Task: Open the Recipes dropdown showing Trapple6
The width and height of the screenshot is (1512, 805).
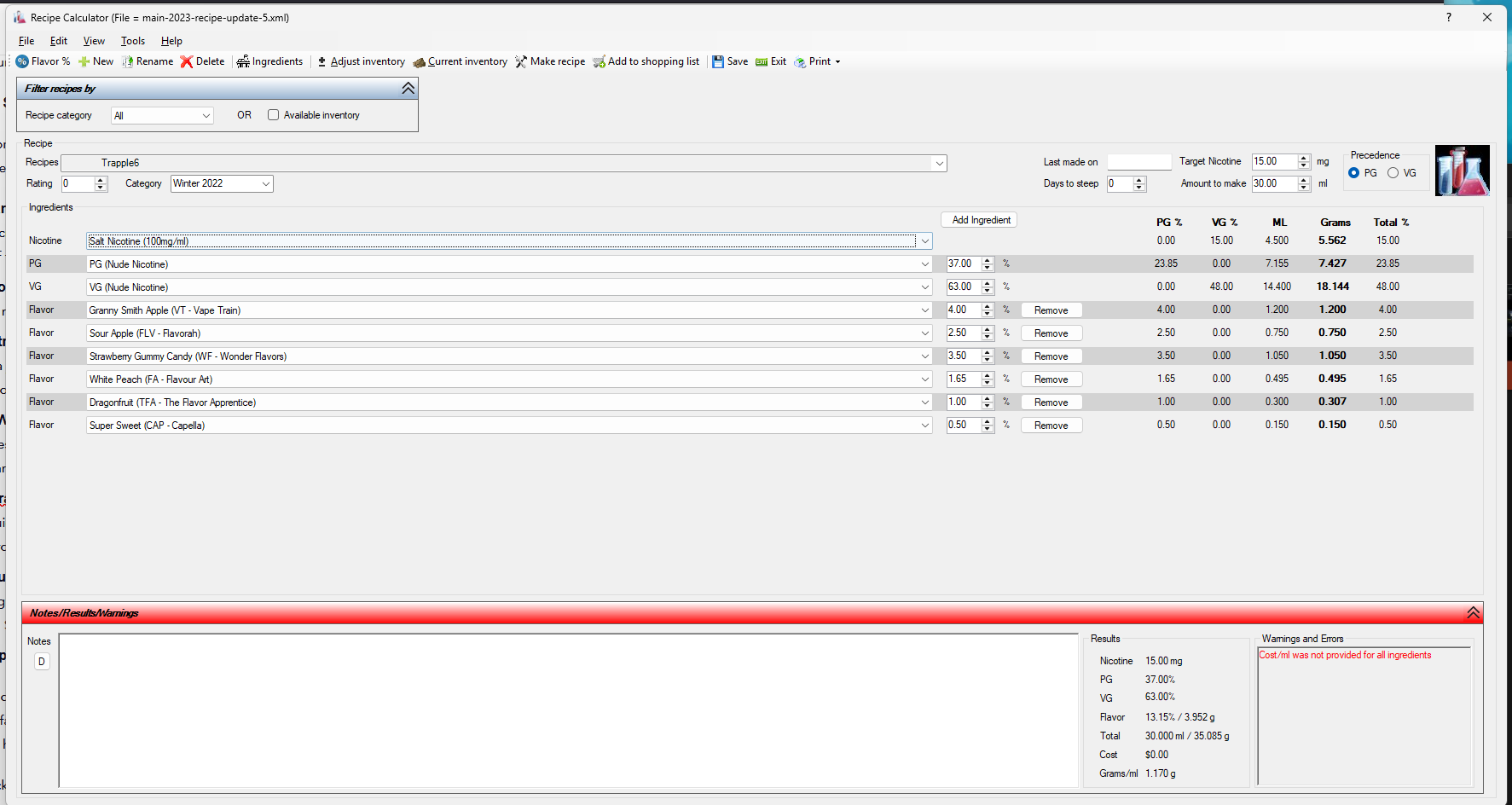Action: pyautogui.click(x=504, y=163)
